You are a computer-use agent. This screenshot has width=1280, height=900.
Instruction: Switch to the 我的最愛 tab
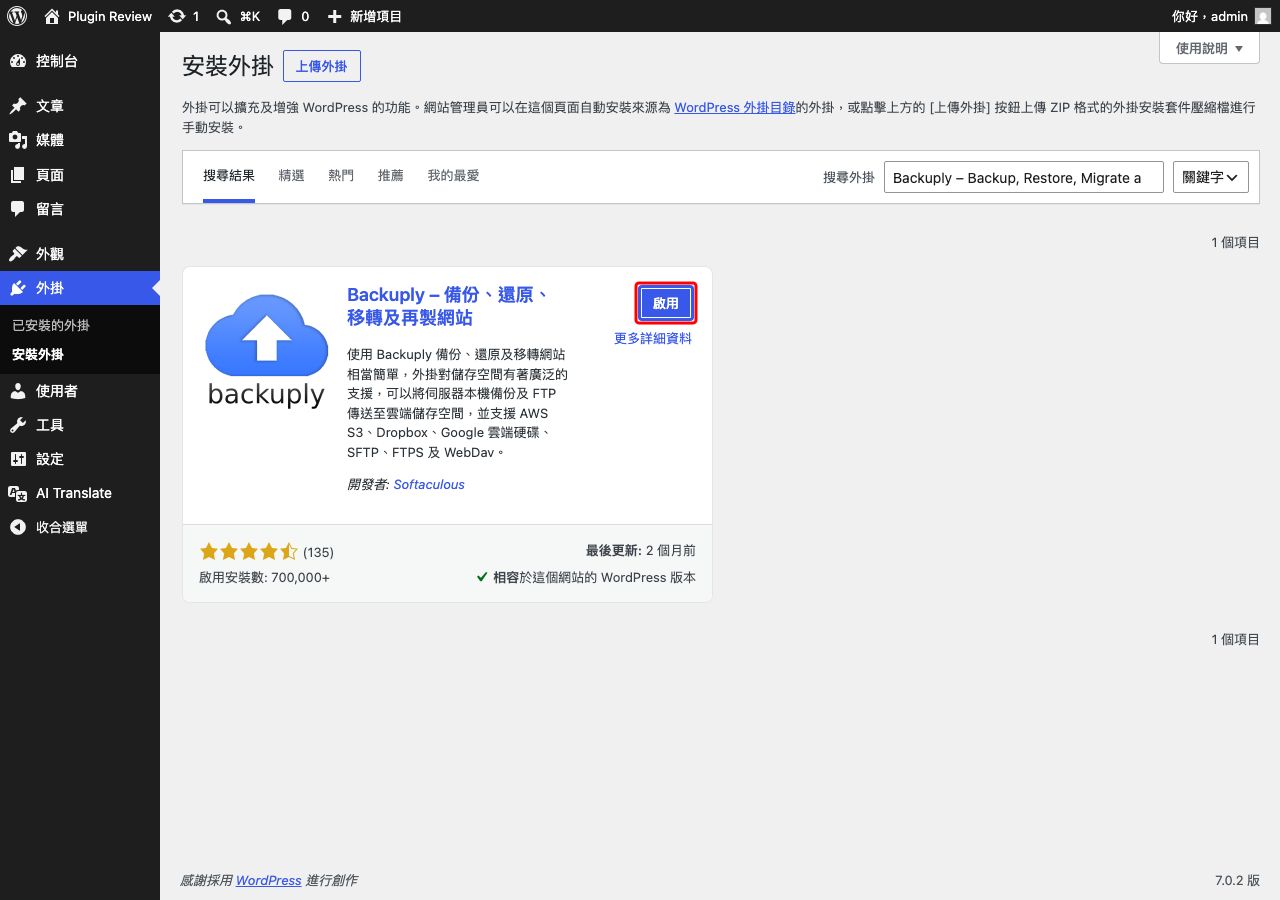(x=454, y=176)
